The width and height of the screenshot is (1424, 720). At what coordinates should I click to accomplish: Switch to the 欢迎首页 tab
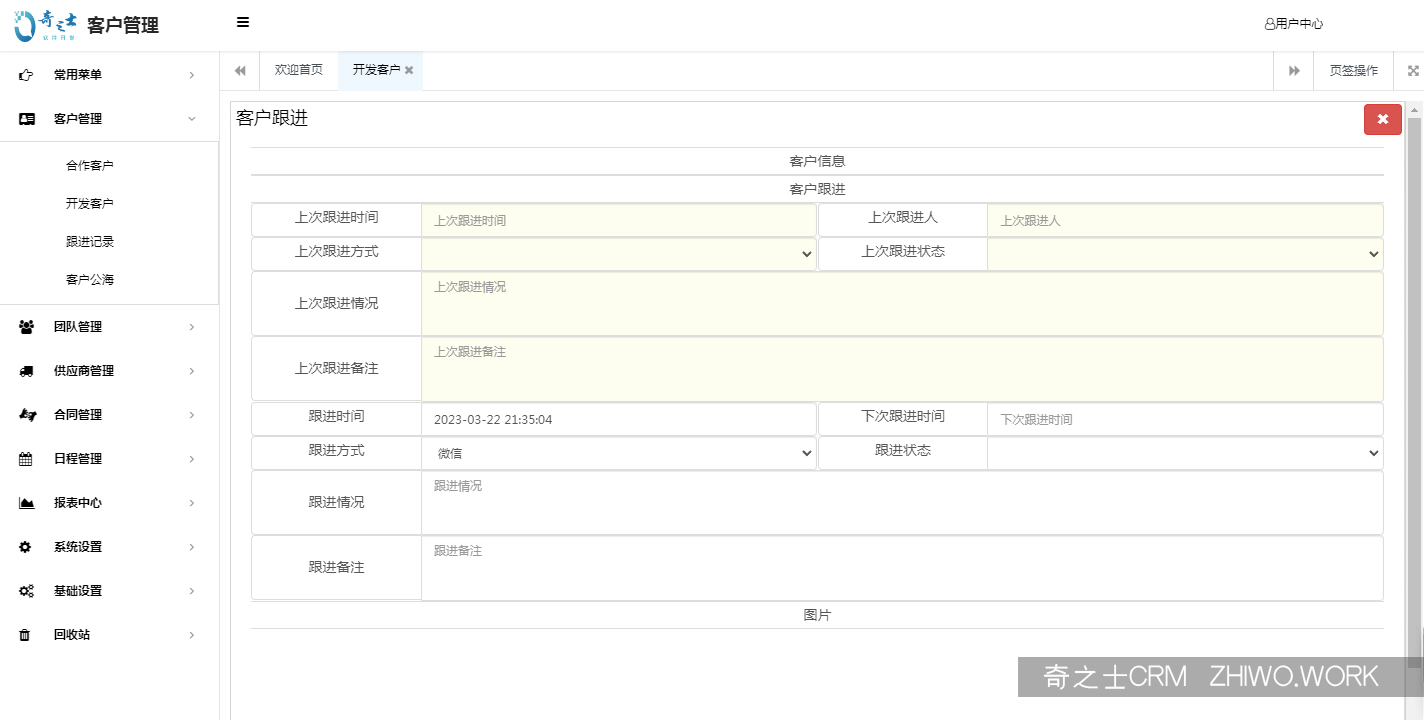pos(297,70)
